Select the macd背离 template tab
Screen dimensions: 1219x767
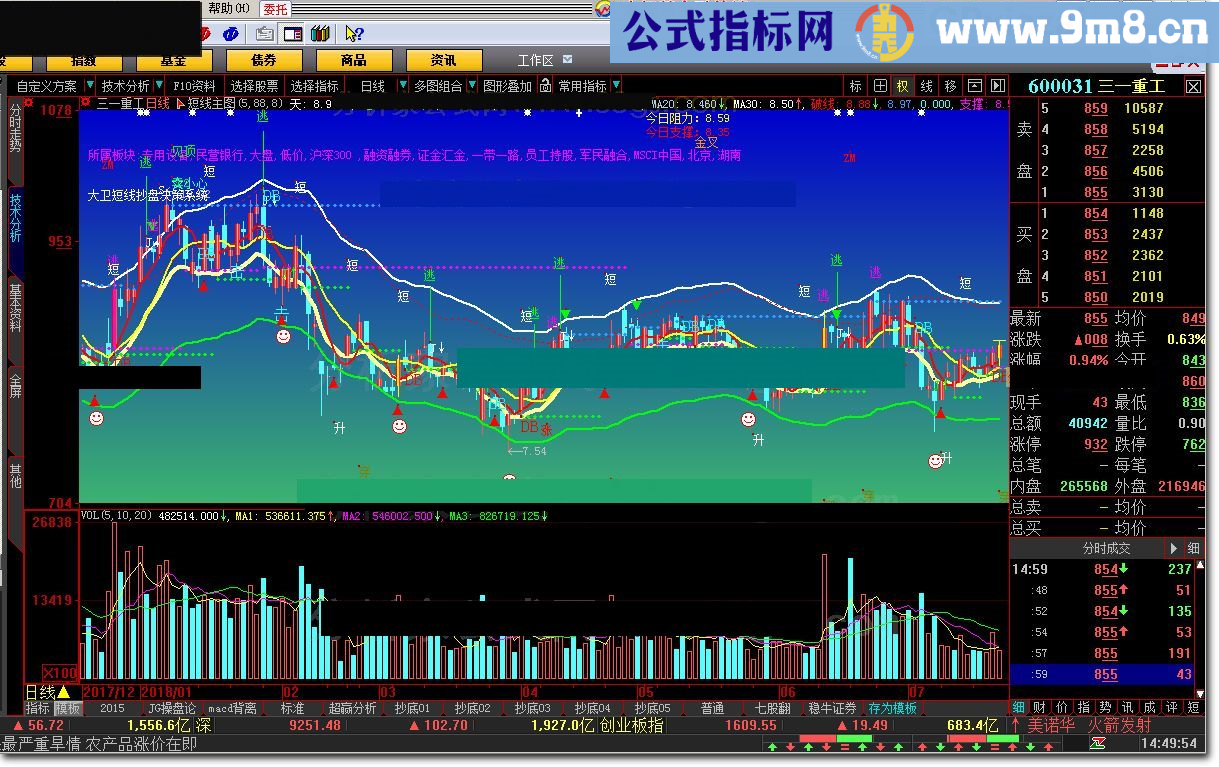[x=233, y=709]
